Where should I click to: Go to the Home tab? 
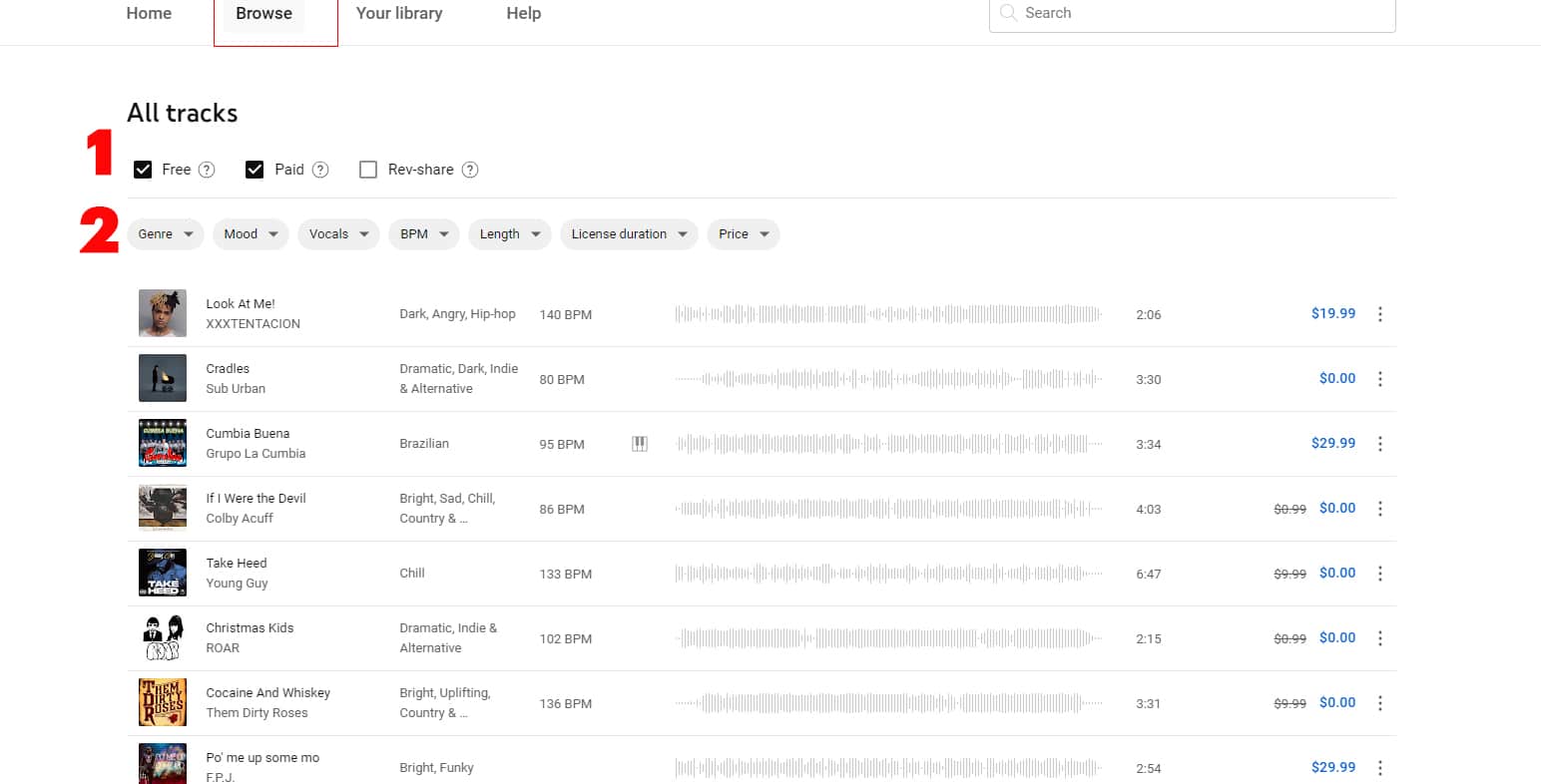click(149, 14)
